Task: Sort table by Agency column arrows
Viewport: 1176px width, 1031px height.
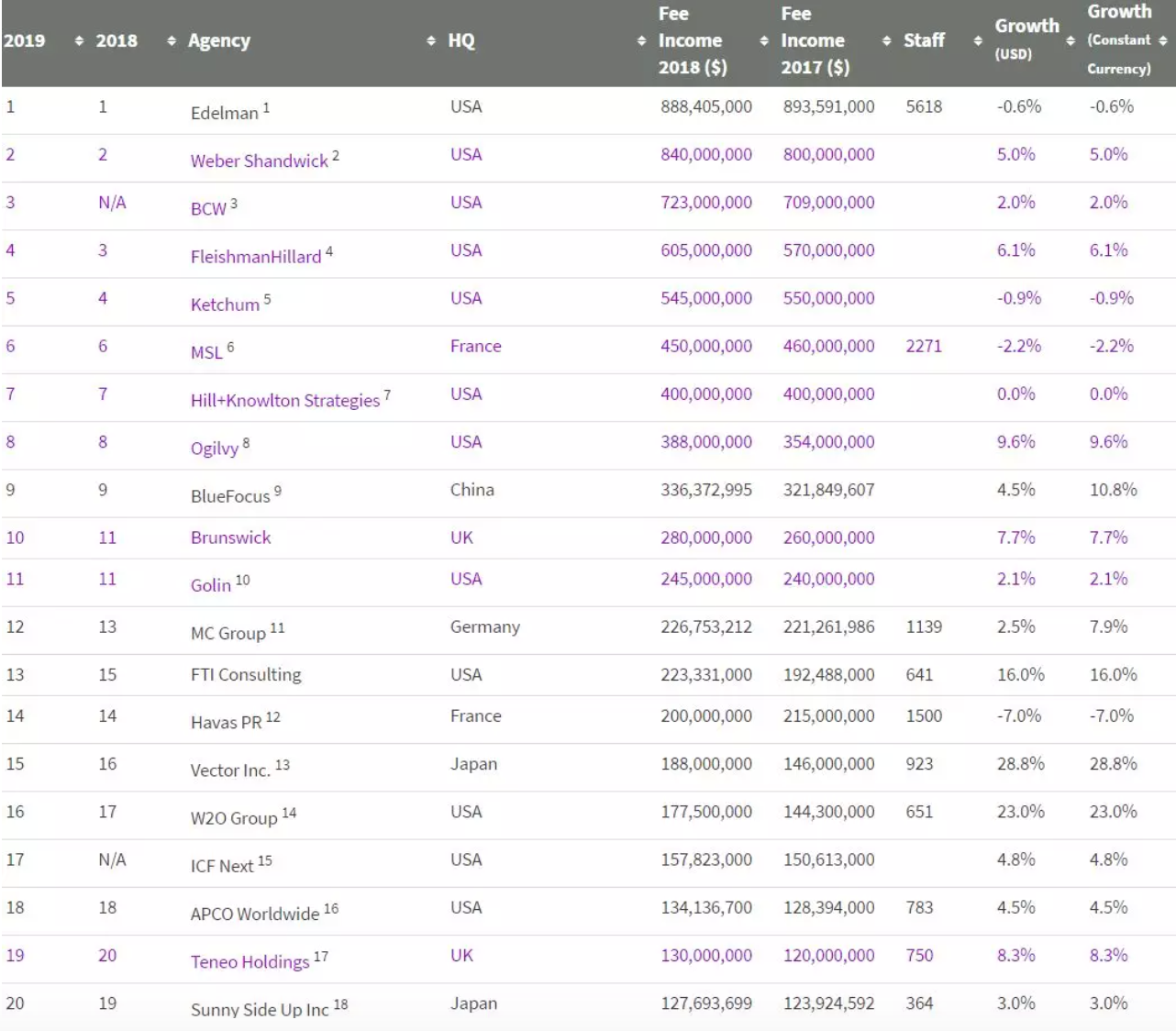Action: click(431, 41)
